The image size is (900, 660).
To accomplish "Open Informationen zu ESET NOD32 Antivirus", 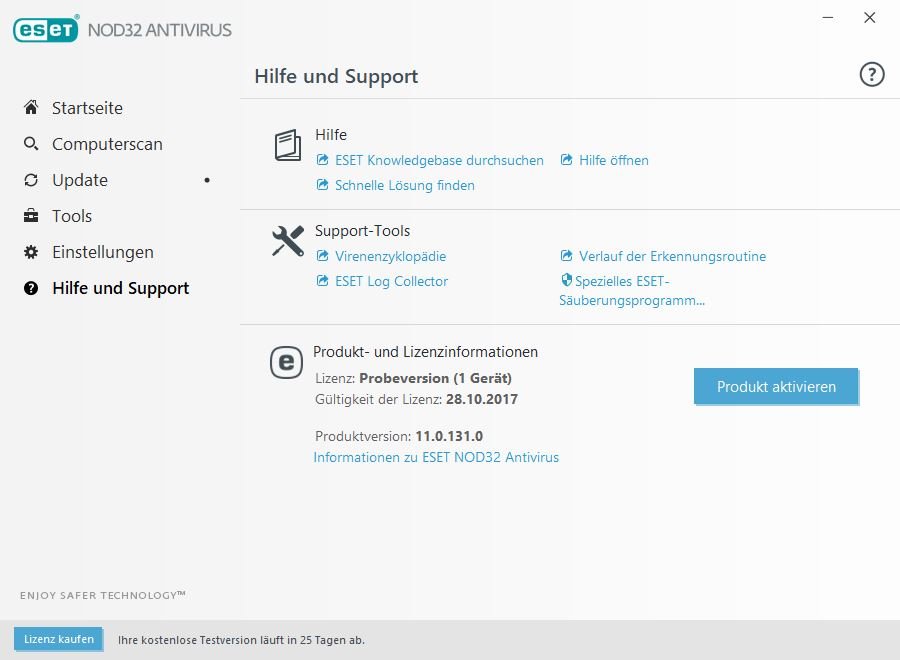I will [436, 457].
